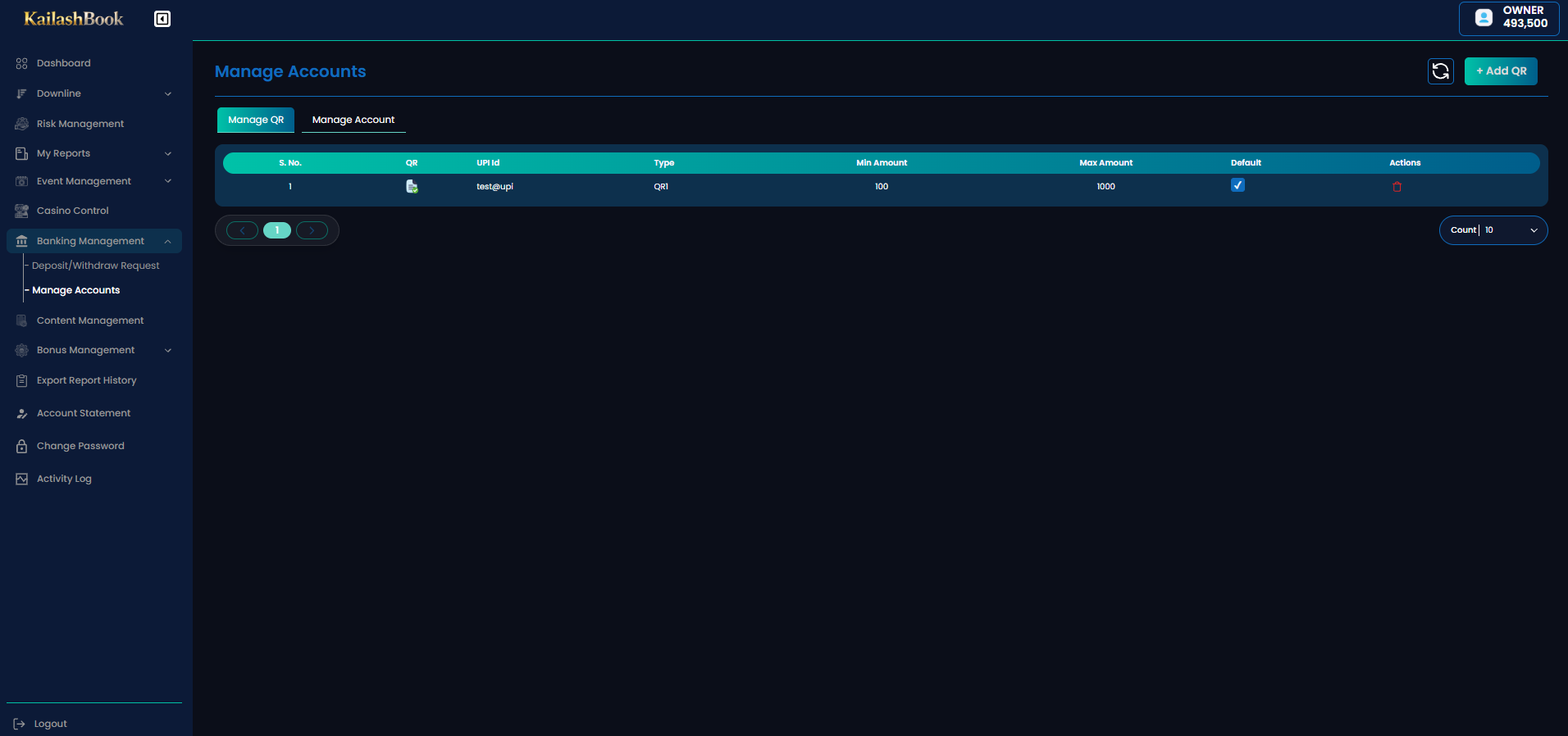Image resolution: width=1568 pixels, height=736 pixels.
Task: Open Manage Accounts submenu item
Action: 76,290
